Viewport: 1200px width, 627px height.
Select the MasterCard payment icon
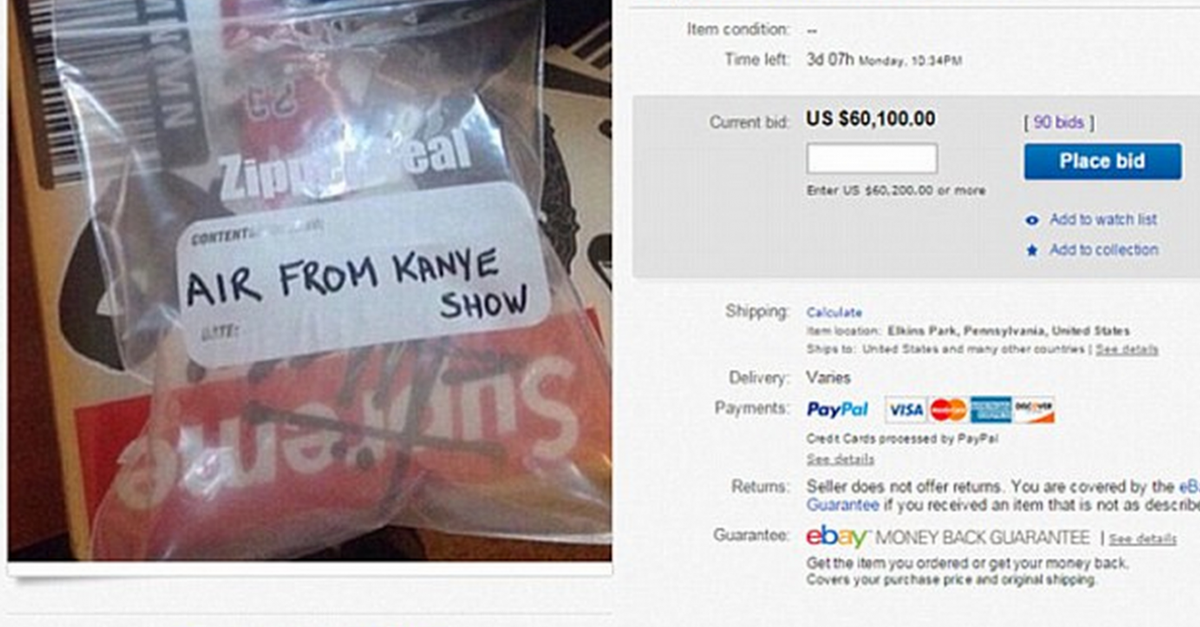coord(948,410)
